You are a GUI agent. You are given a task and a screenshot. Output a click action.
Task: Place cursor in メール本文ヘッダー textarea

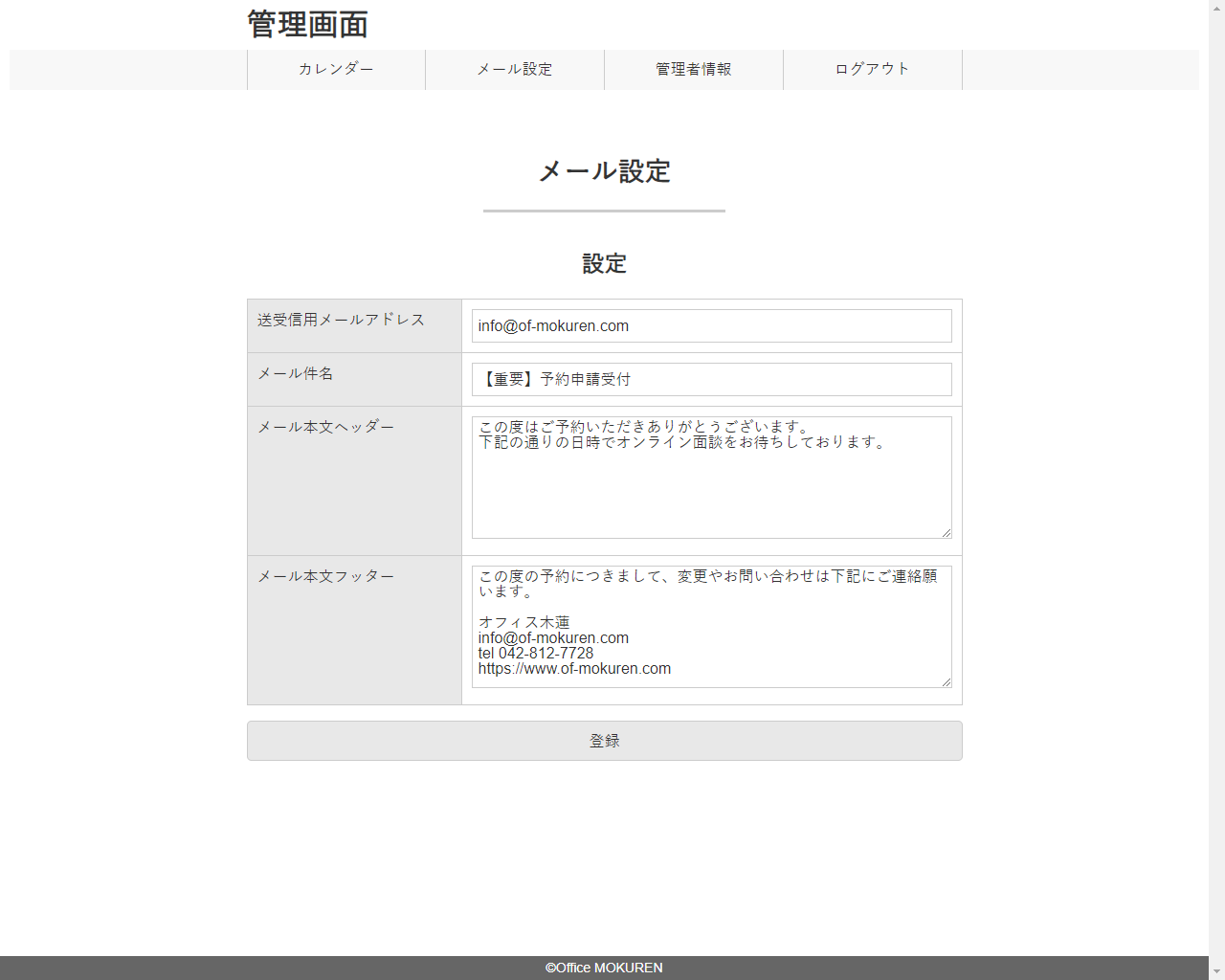click(x=711, y=488)
